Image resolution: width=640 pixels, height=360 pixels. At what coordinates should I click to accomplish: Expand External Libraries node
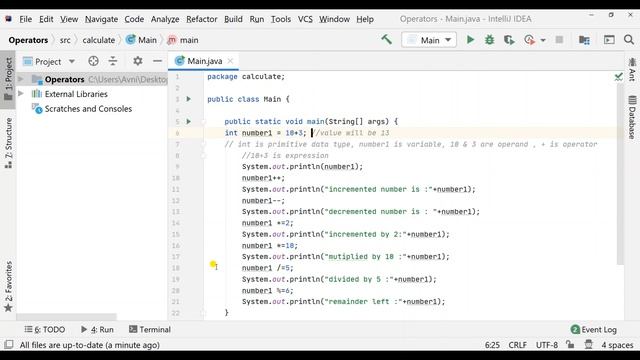21,93
